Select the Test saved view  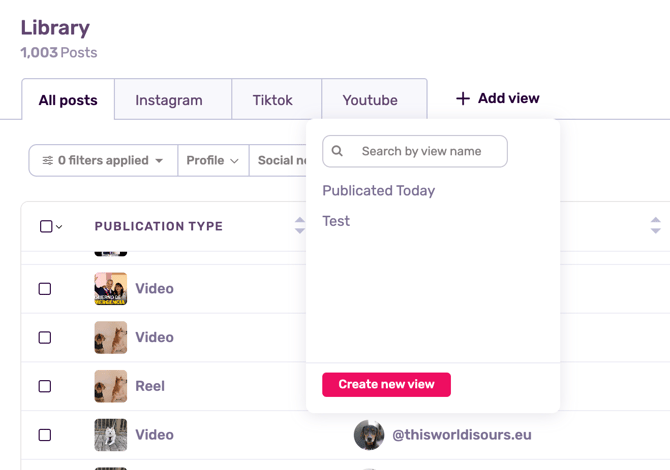tap(336, 221)
